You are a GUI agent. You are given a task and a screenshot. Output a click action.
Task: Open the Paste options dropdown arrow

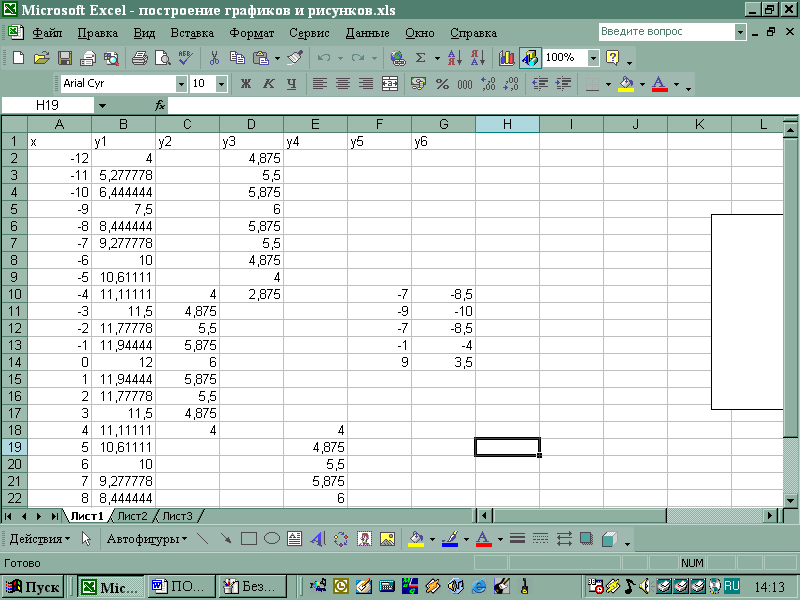[277, 58]
